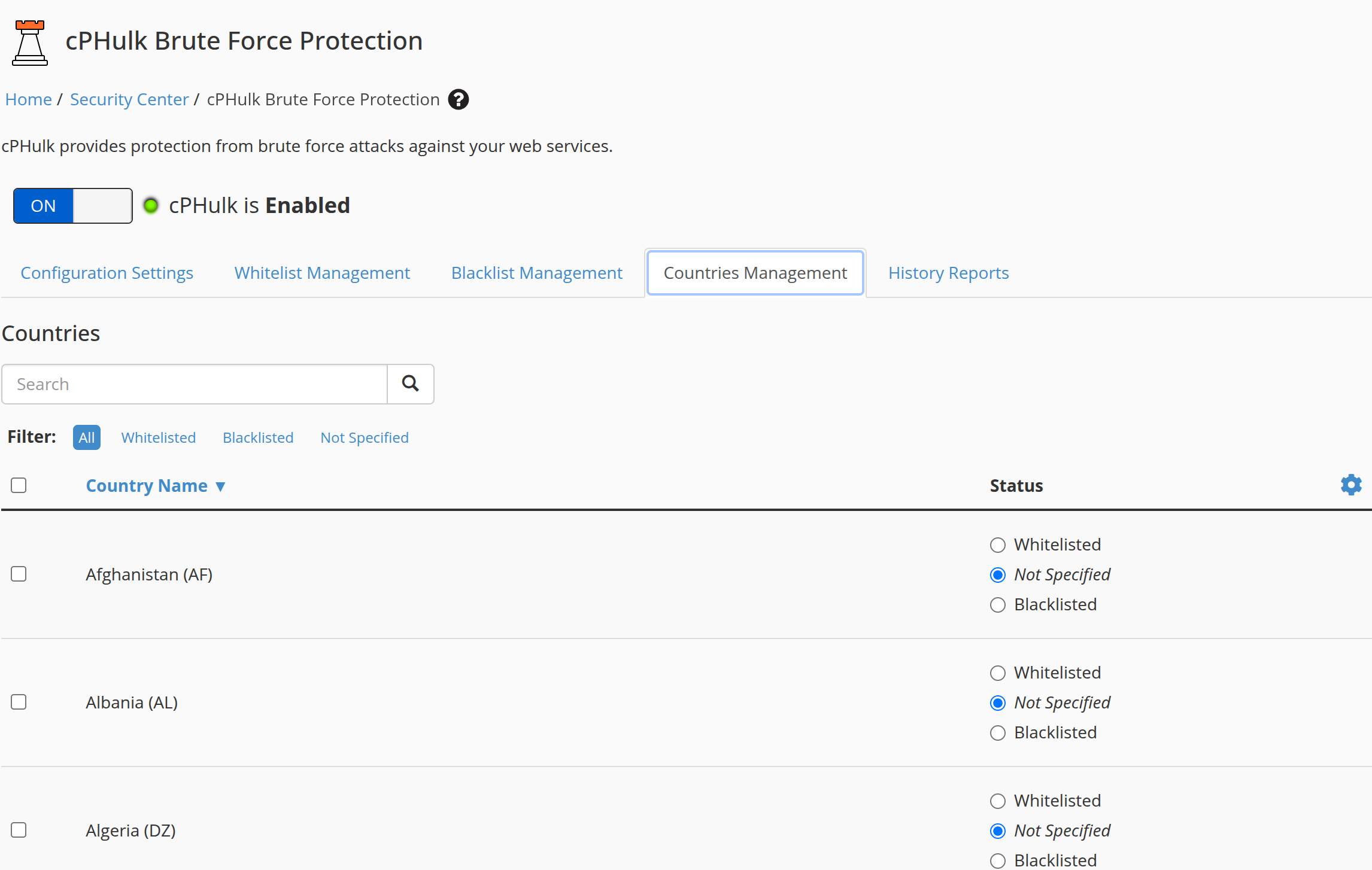Click the search magnifier button
The height and width of the screenshot is (870, 1372).
coord(410,384)
